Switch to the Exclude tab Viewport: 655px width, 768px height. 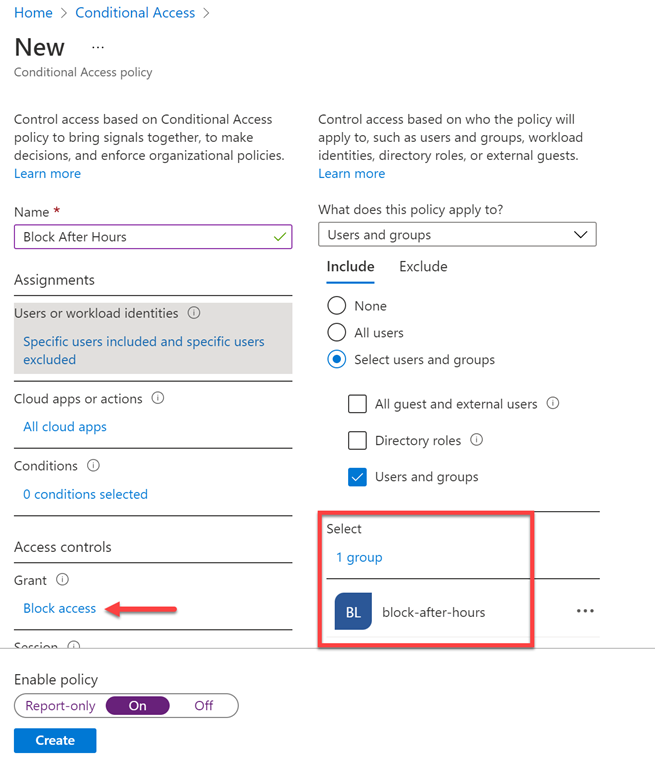[x=423, y=267]
